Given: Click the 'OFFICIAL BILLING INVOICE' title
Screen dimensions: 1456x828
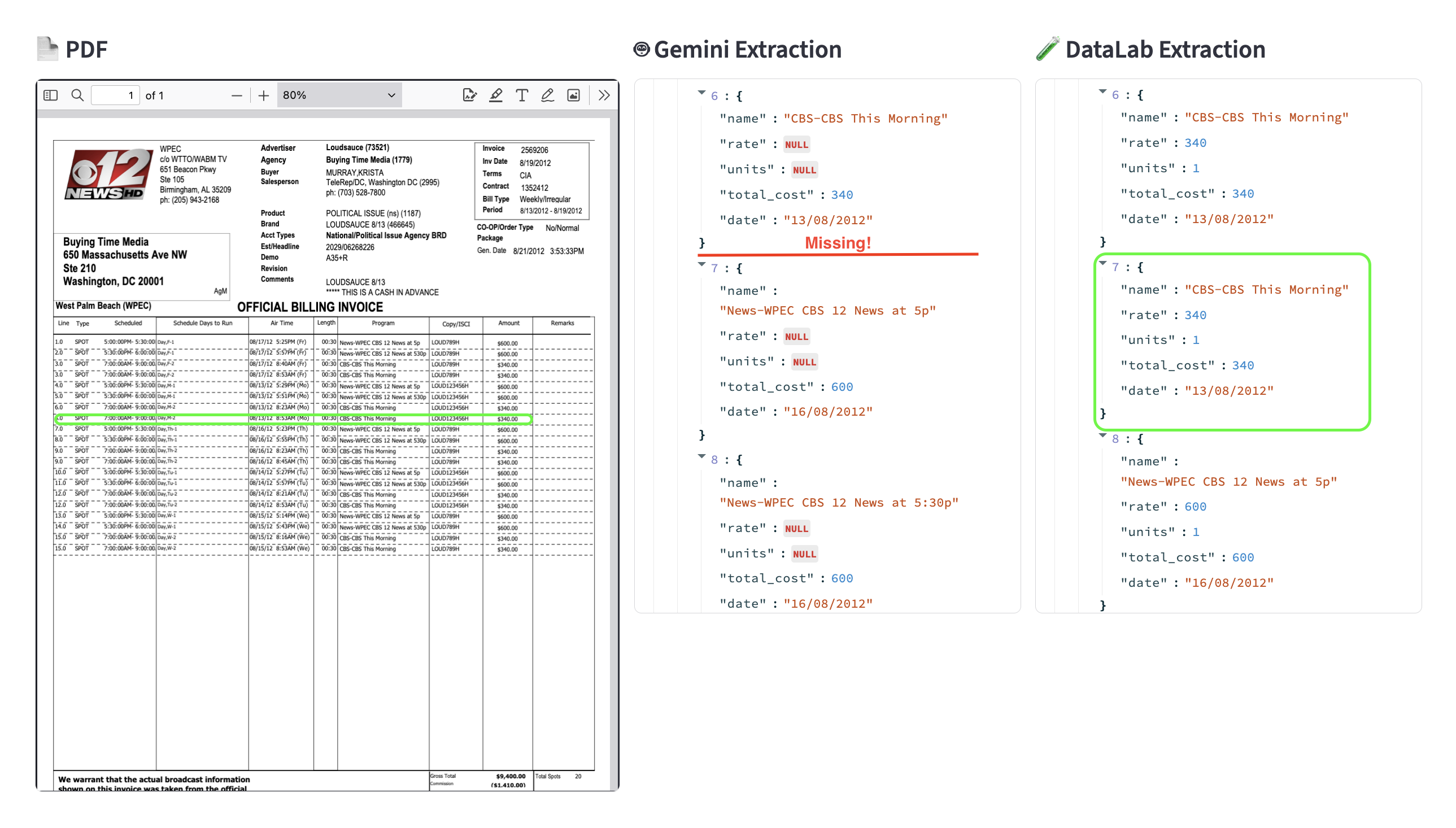Looking at the screenshot, I should [310, 307].
